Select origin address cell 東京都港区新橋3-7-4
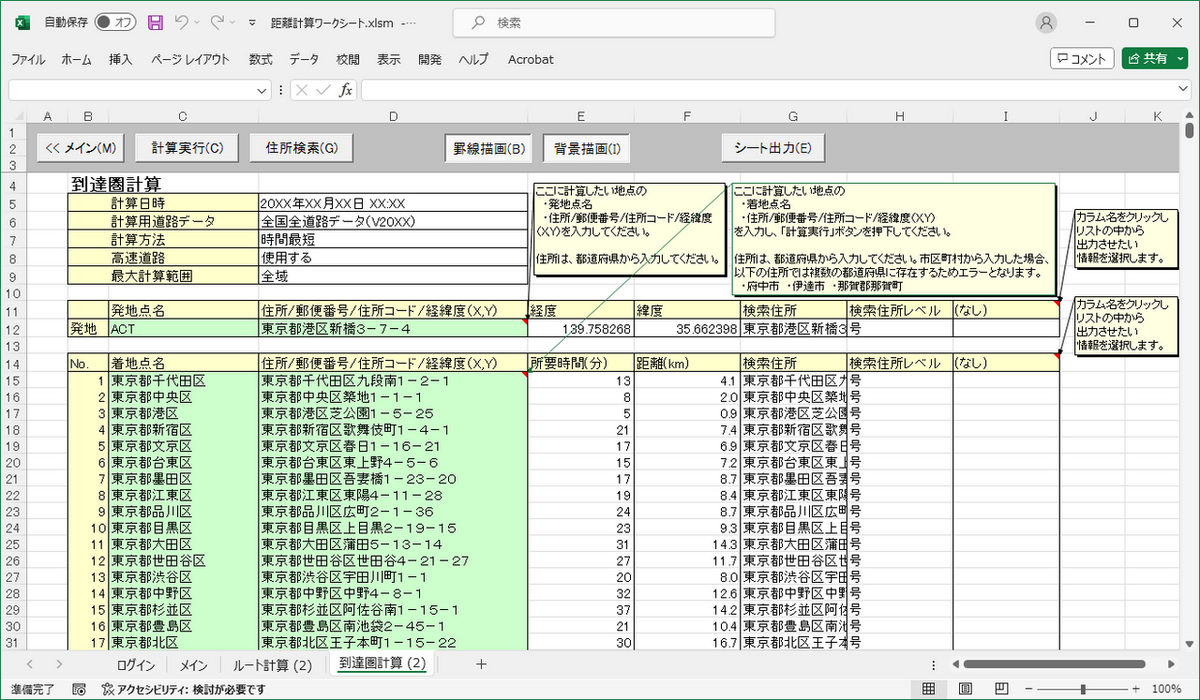The height and width of the screenshot is (700, 1200). tap(392, 328)
